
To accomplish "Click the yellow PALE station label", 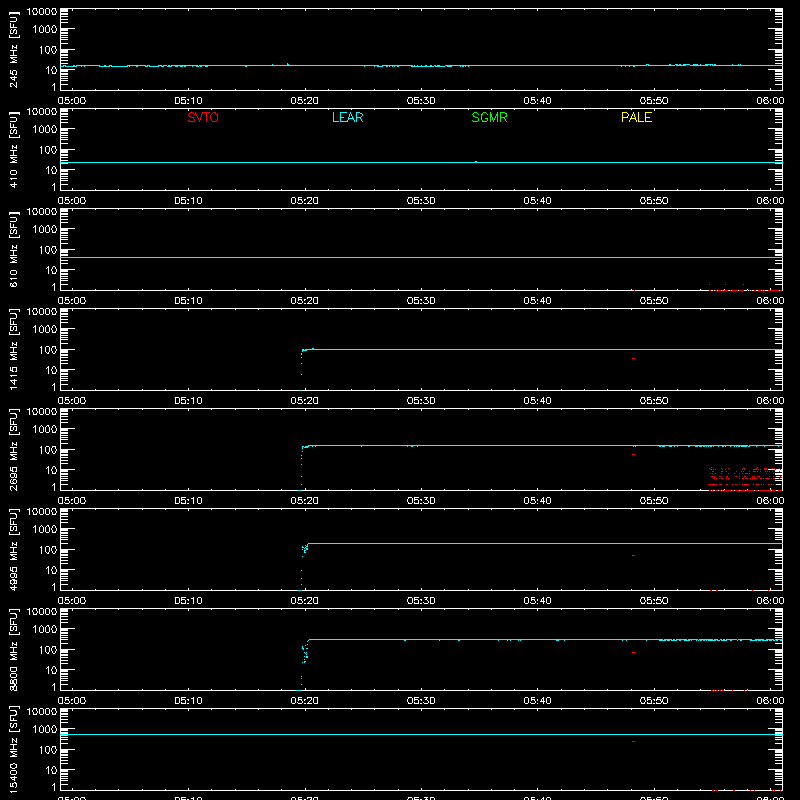I will 636,117.
